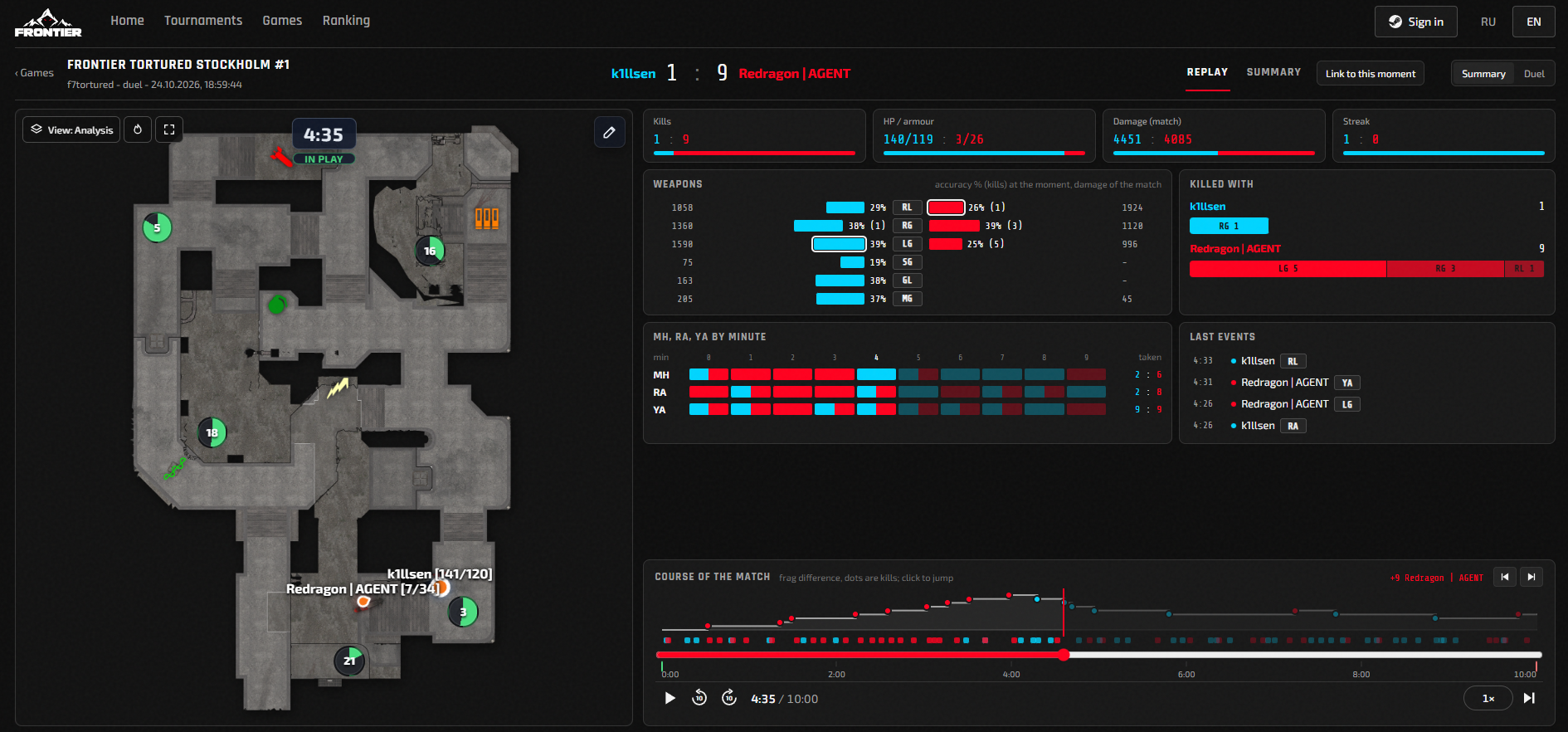Select the Duel view toggle
This screenshot has height=732, width=1568.
click(1534, 74)
